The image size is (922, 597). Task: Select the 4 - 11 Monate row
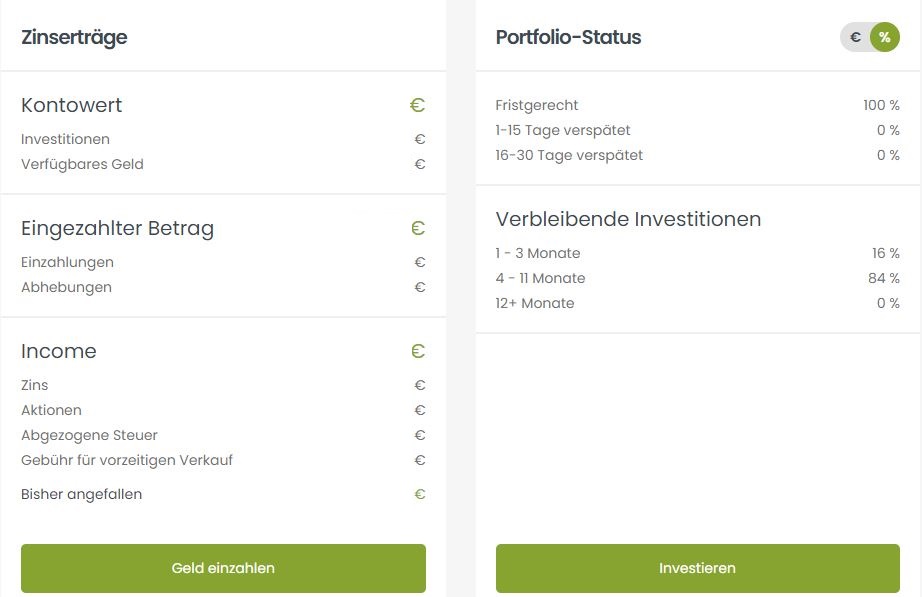(x=697, y=278)
